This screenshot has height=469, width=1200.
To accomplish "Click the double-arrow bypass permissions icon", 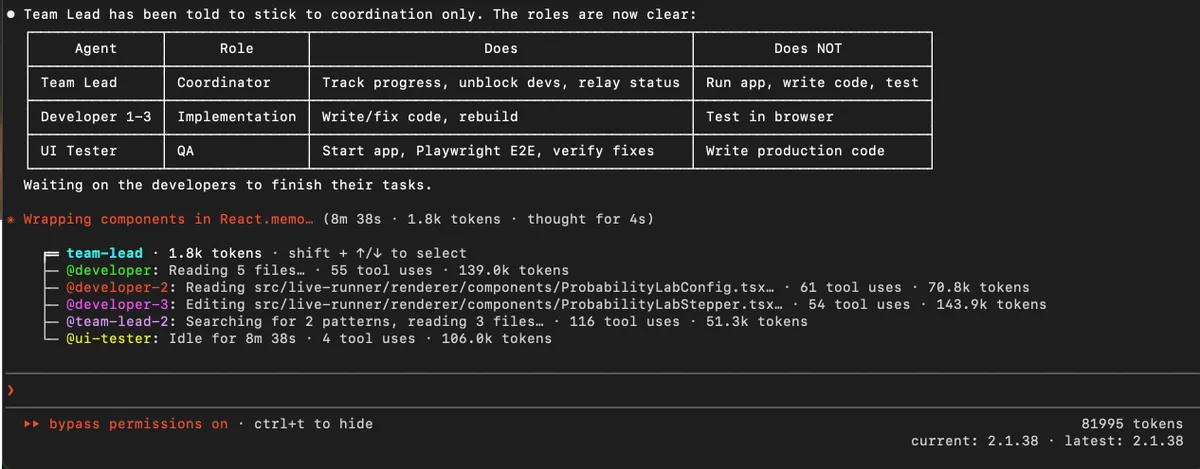I will tap(31, 424).
